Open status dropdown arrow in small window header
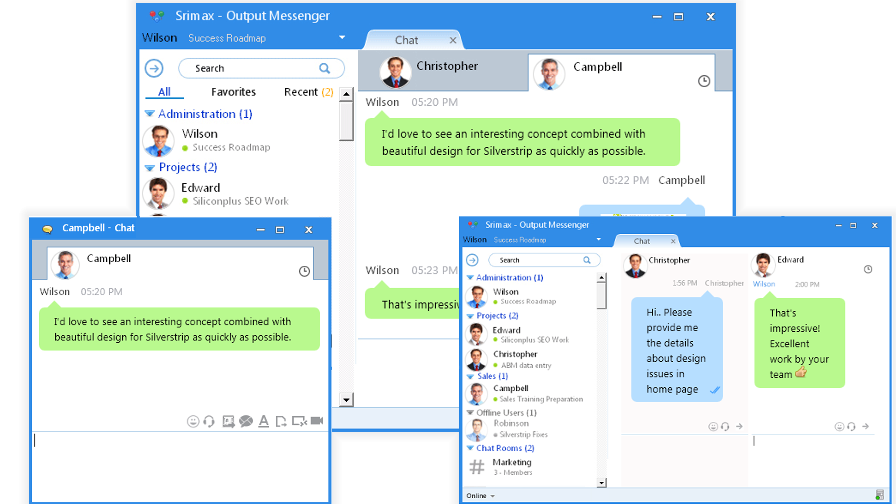 (599, 239)
